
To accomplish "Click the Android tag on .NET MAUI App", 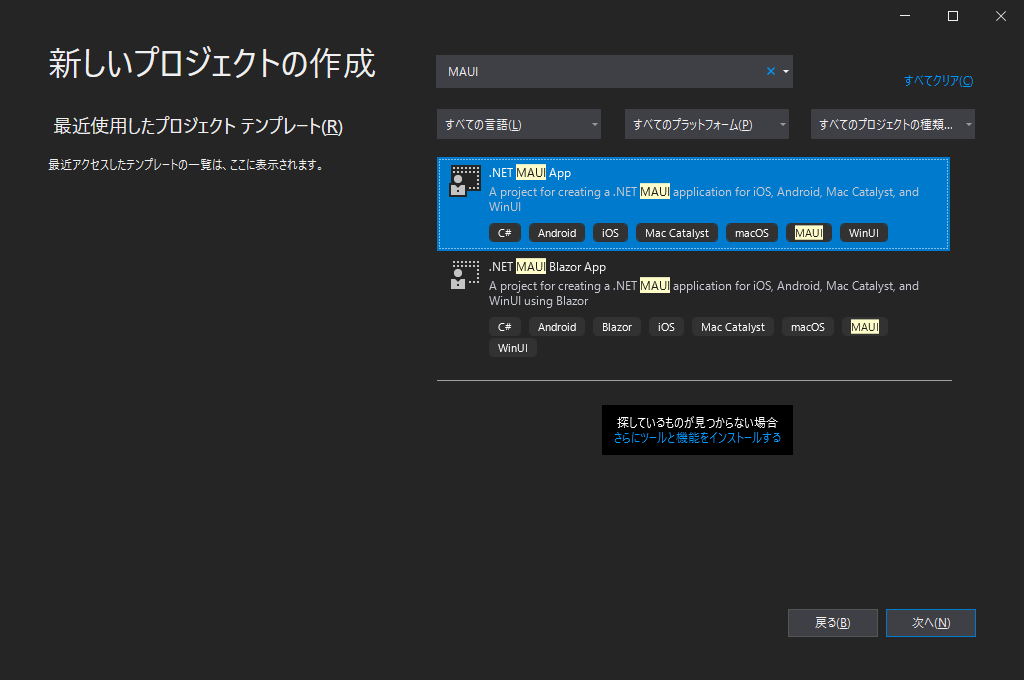I will pos(557,232).
